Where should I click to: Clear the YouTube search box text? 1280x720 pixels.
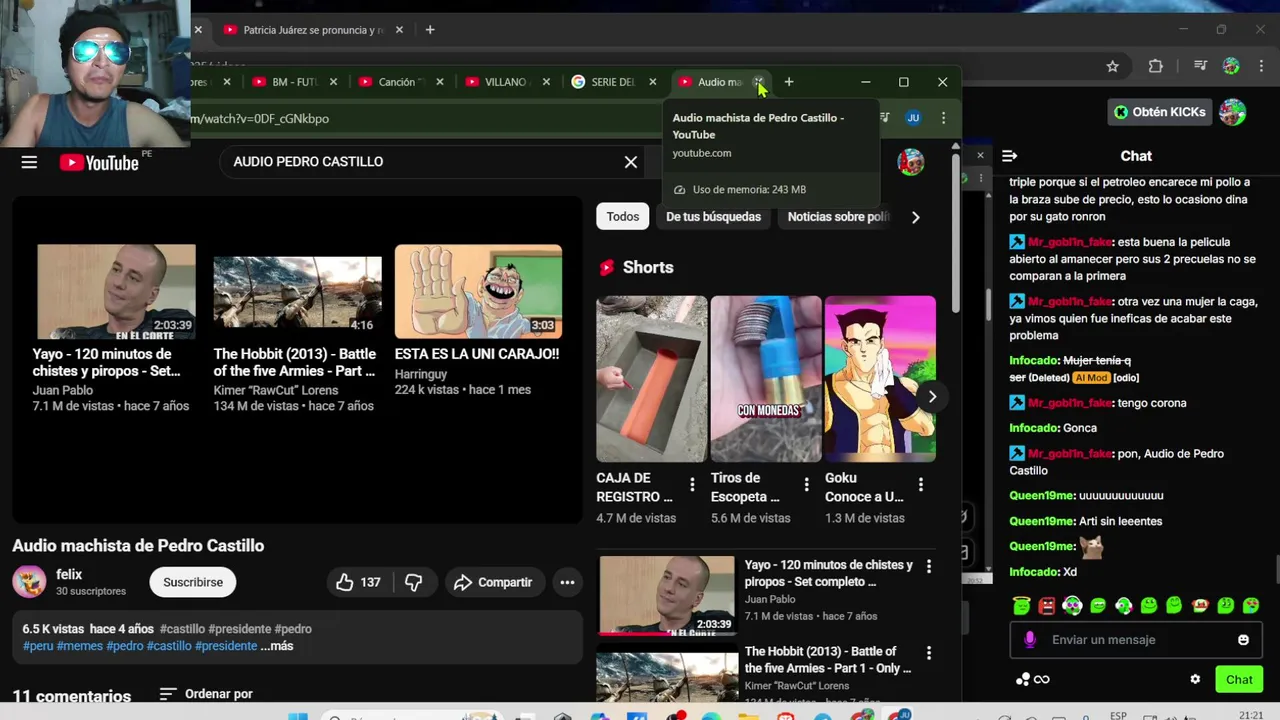(x=631, y=162)
